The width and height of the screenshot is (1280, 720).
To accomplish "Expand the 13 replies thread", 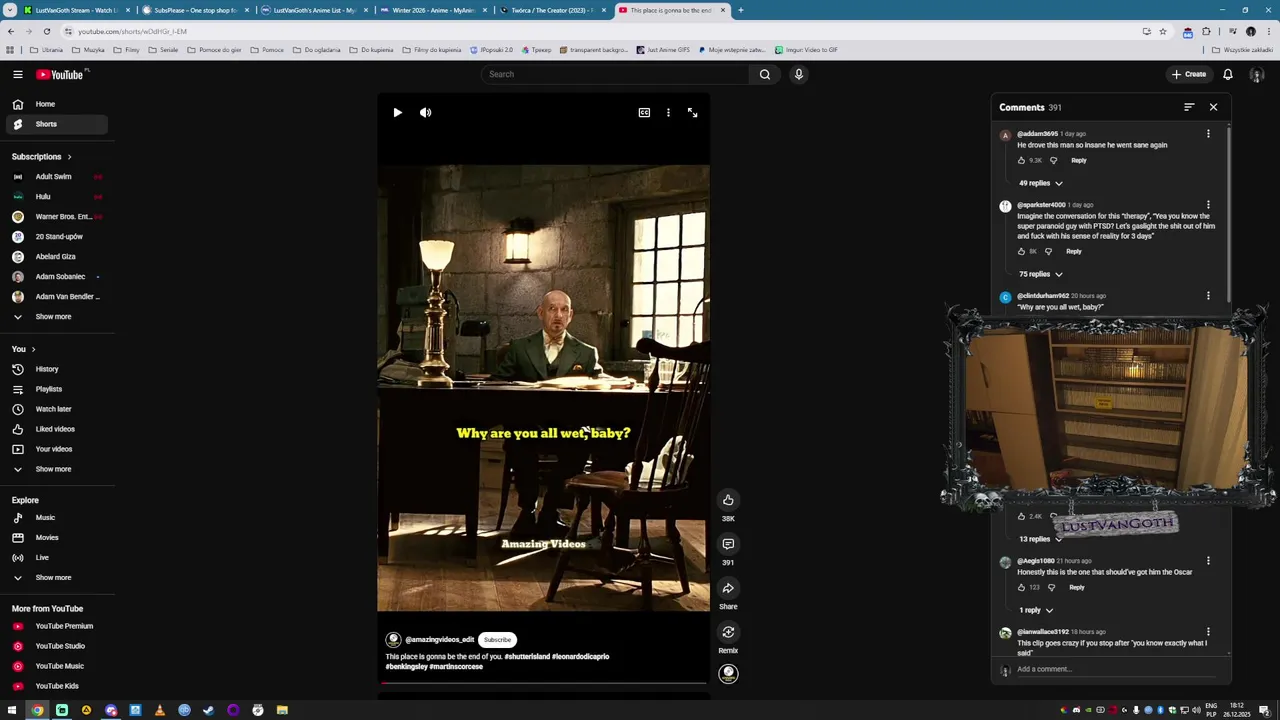I will coord(1040,539).
